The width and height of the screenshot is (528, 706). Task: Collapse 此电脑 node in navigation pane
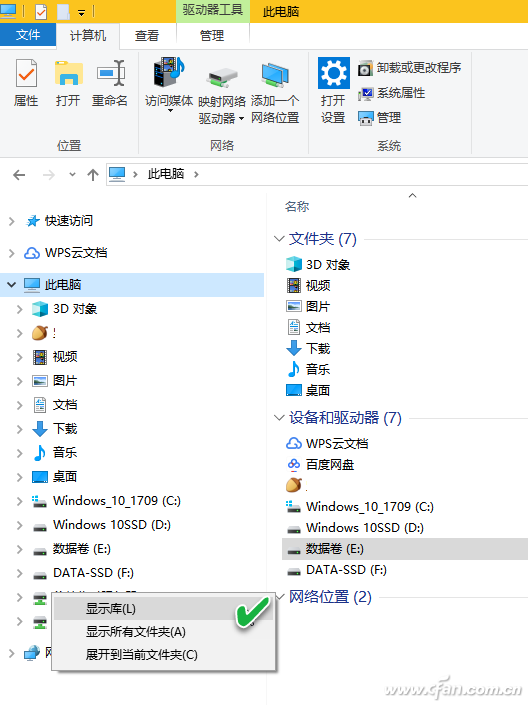12,285
